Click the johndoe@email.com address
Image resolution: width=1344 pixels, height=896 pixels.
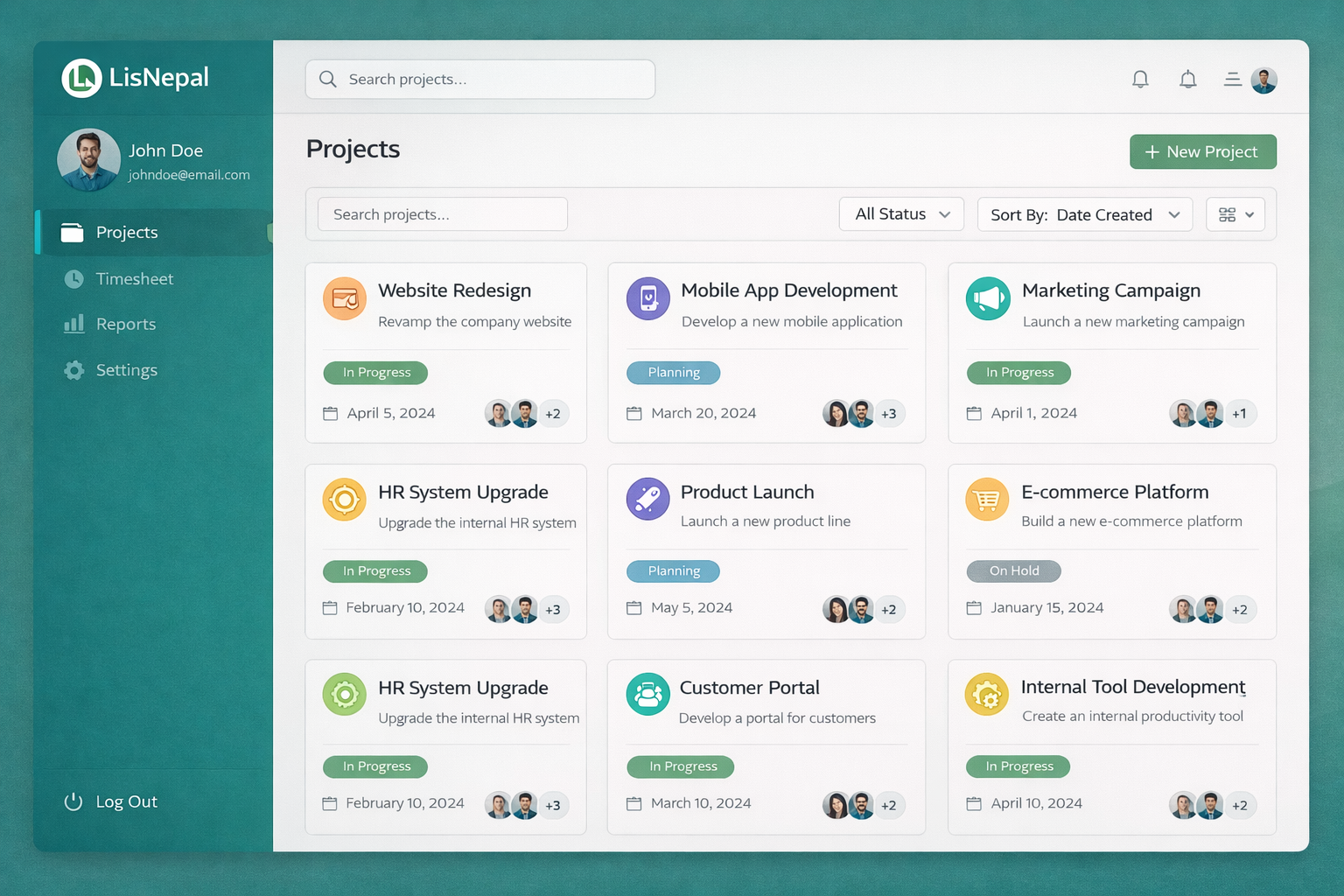189,175
